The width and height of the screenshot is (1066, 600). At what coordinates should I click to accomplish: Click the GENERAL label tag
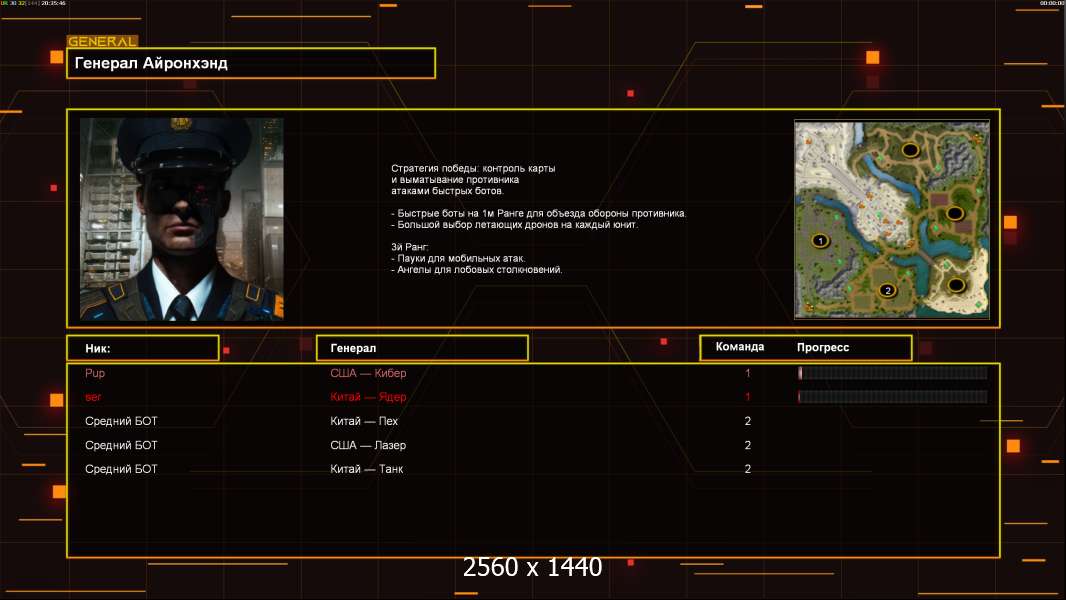(103, 41)
